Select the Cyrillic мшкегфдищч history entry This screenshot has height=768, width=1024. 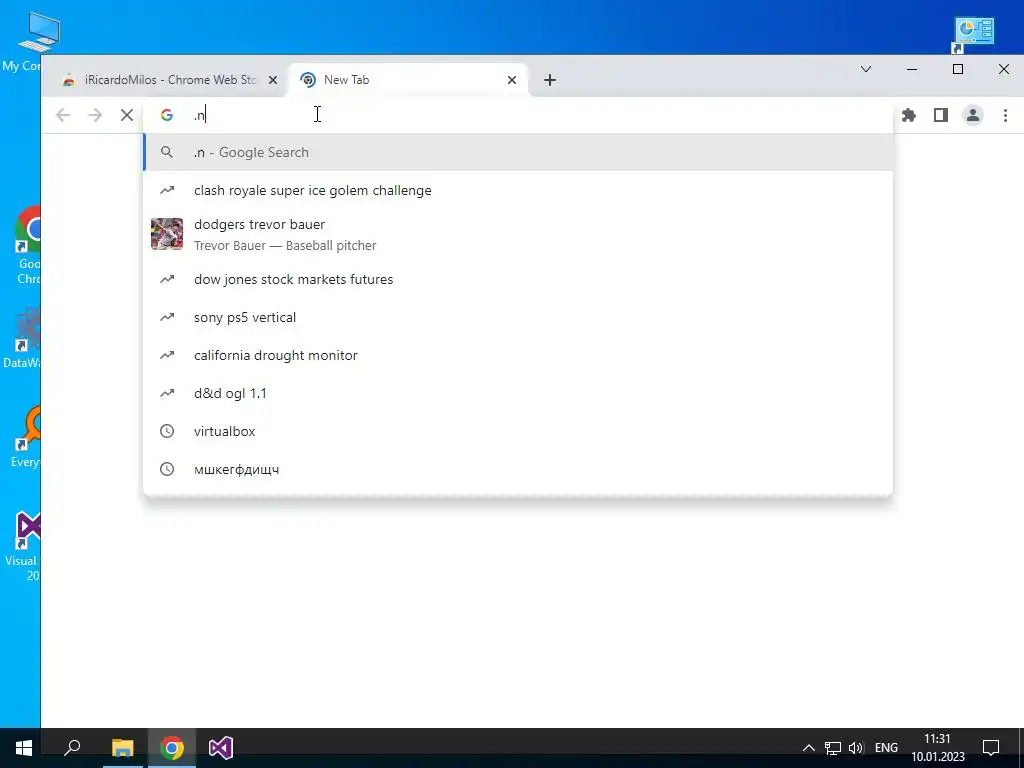518,469
